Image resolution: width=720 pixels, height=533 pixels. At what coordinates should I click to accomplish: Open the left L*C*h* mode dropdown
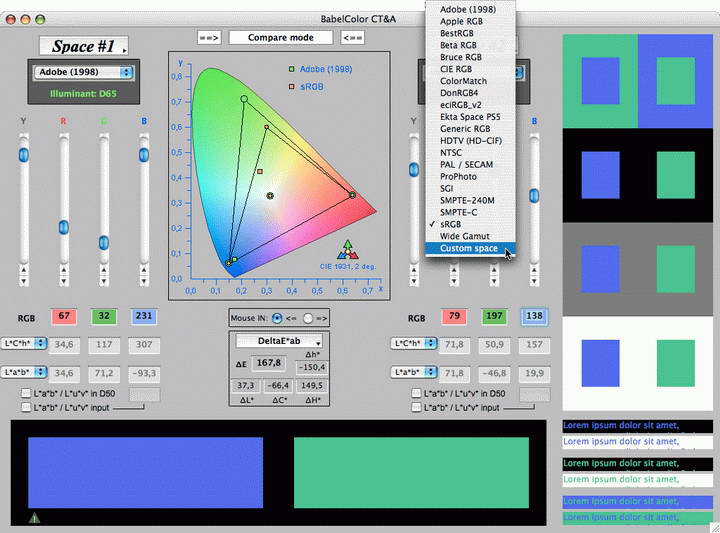coord(24,344)
